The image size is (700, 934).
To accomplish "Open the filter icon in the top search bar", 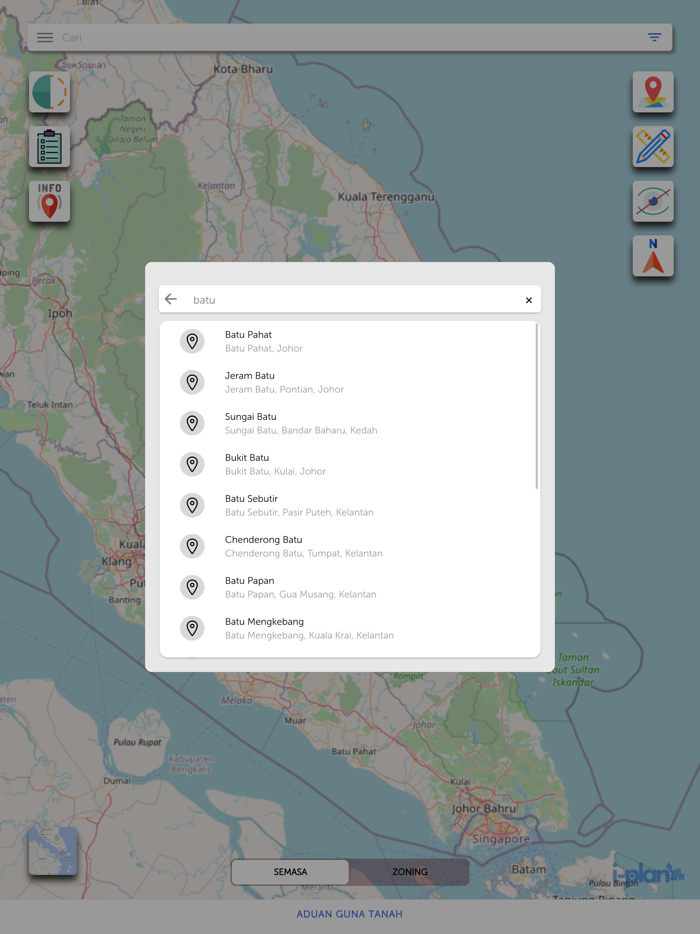I will (x=654, y=38).
